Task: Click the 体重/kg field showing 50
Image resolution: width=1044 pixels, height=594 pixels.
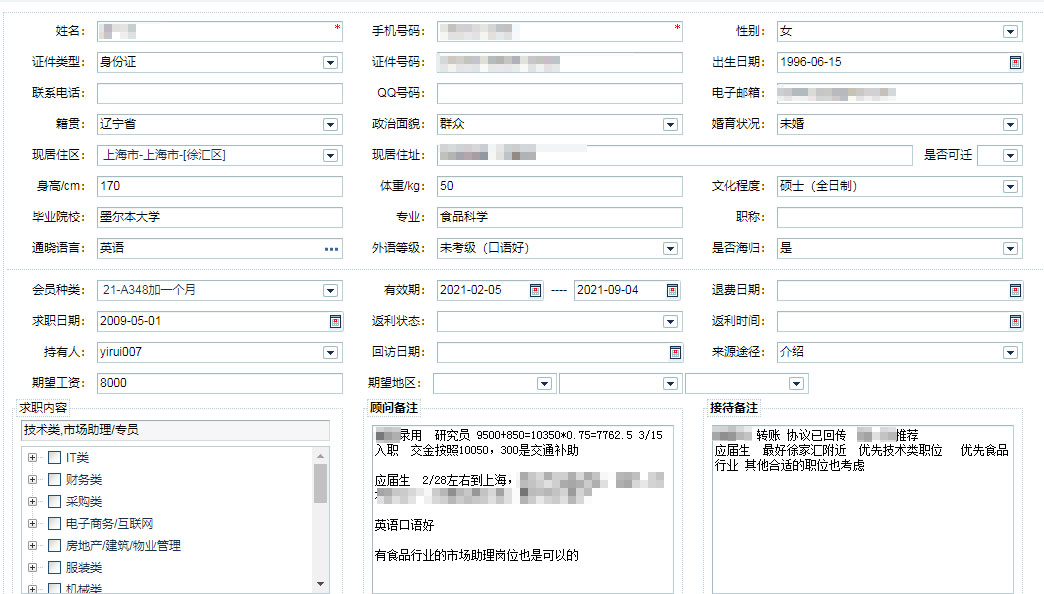Action: tap(560, 186)
